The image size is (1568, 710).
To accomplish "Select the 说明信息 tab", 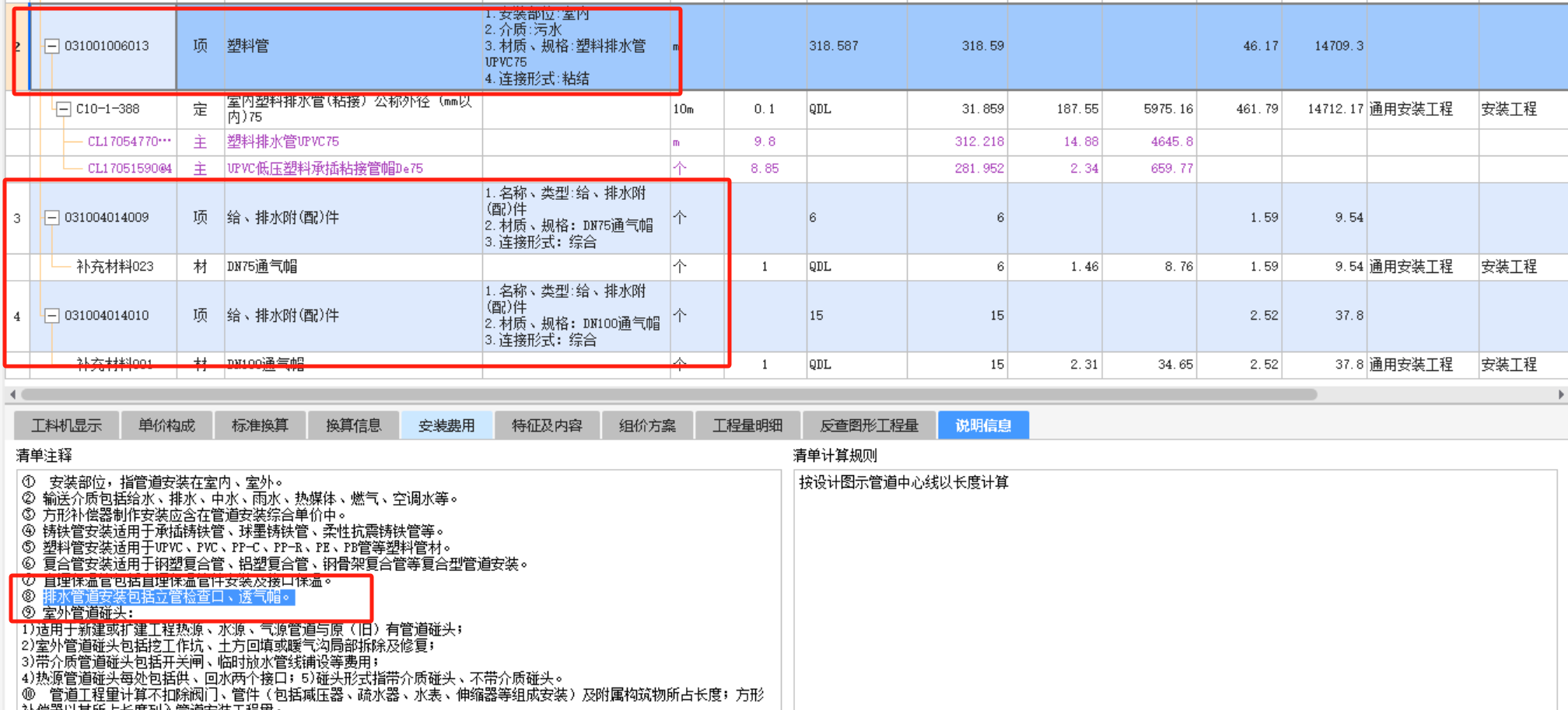I will [983, 425].
